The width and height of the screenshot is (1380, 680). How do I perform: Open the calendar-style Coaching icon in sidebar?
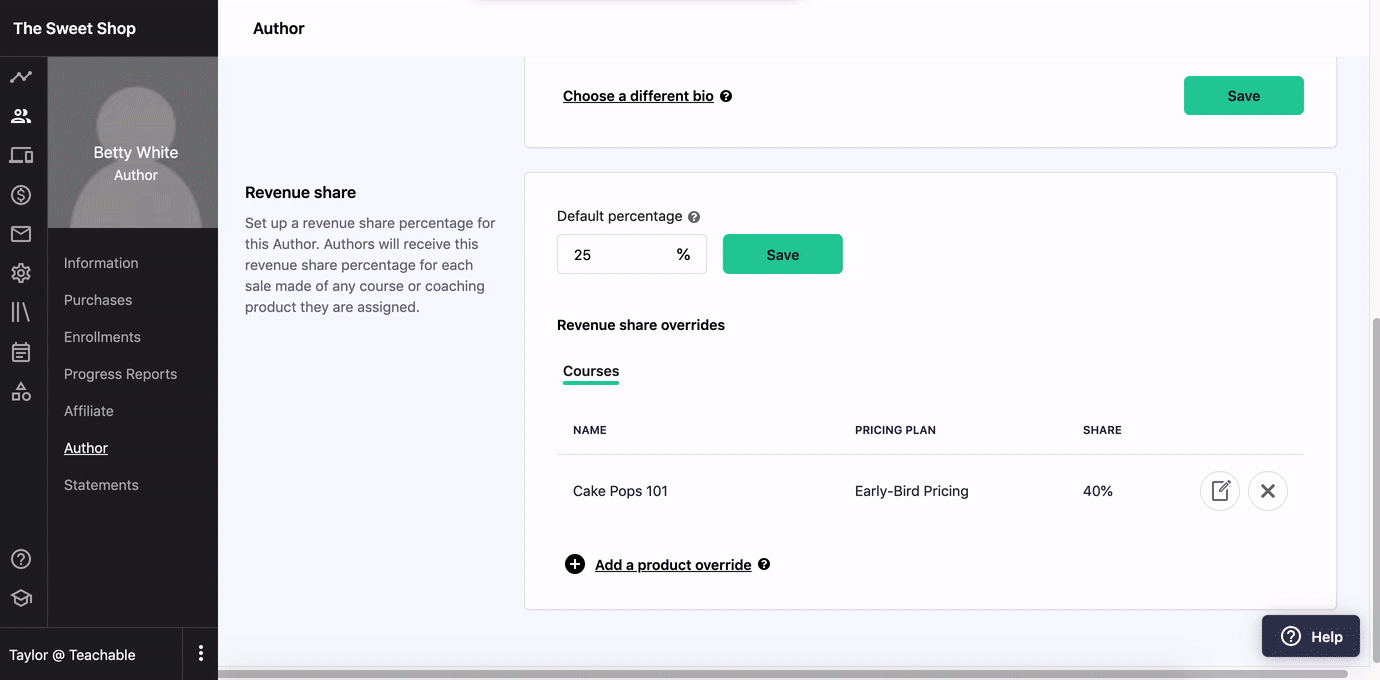click(21, 352)
